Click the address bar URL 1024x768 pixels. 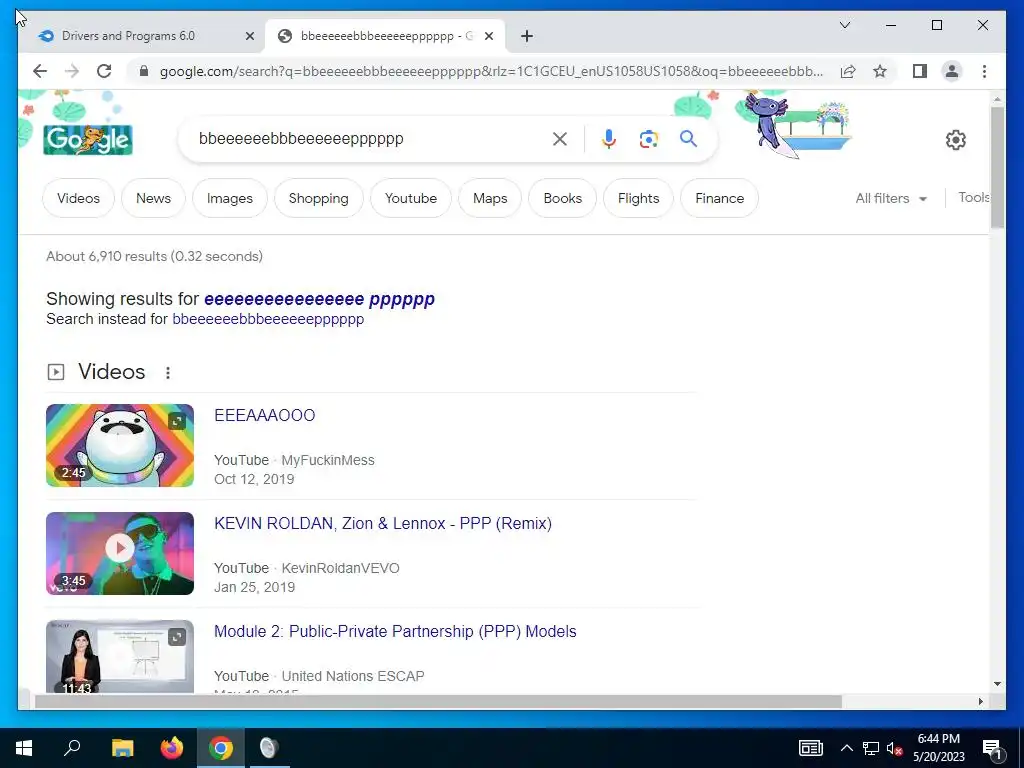(x=491, y=71)
